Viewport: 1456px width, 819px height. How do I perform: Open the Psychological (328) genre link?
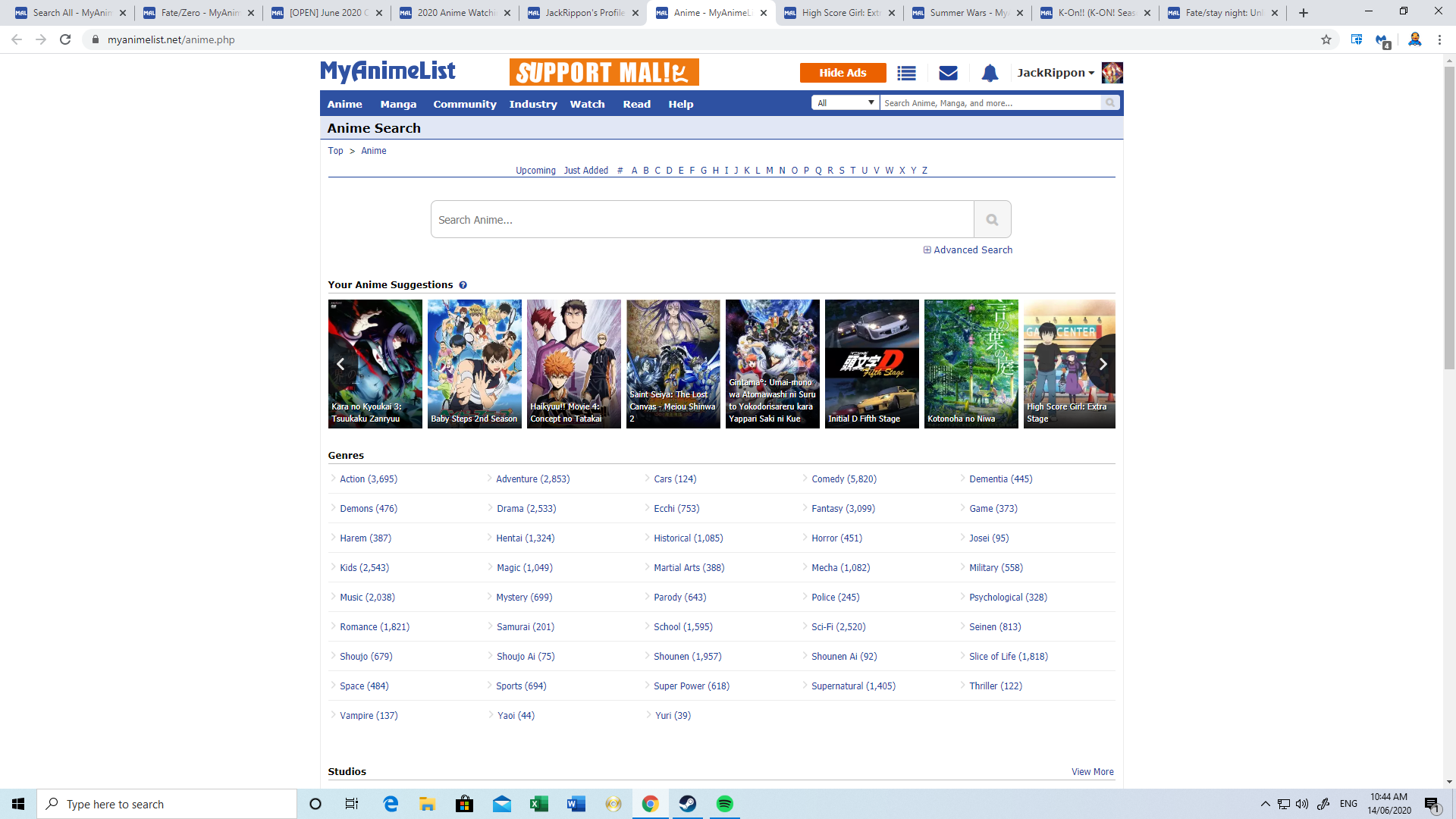click(1008, 598)
